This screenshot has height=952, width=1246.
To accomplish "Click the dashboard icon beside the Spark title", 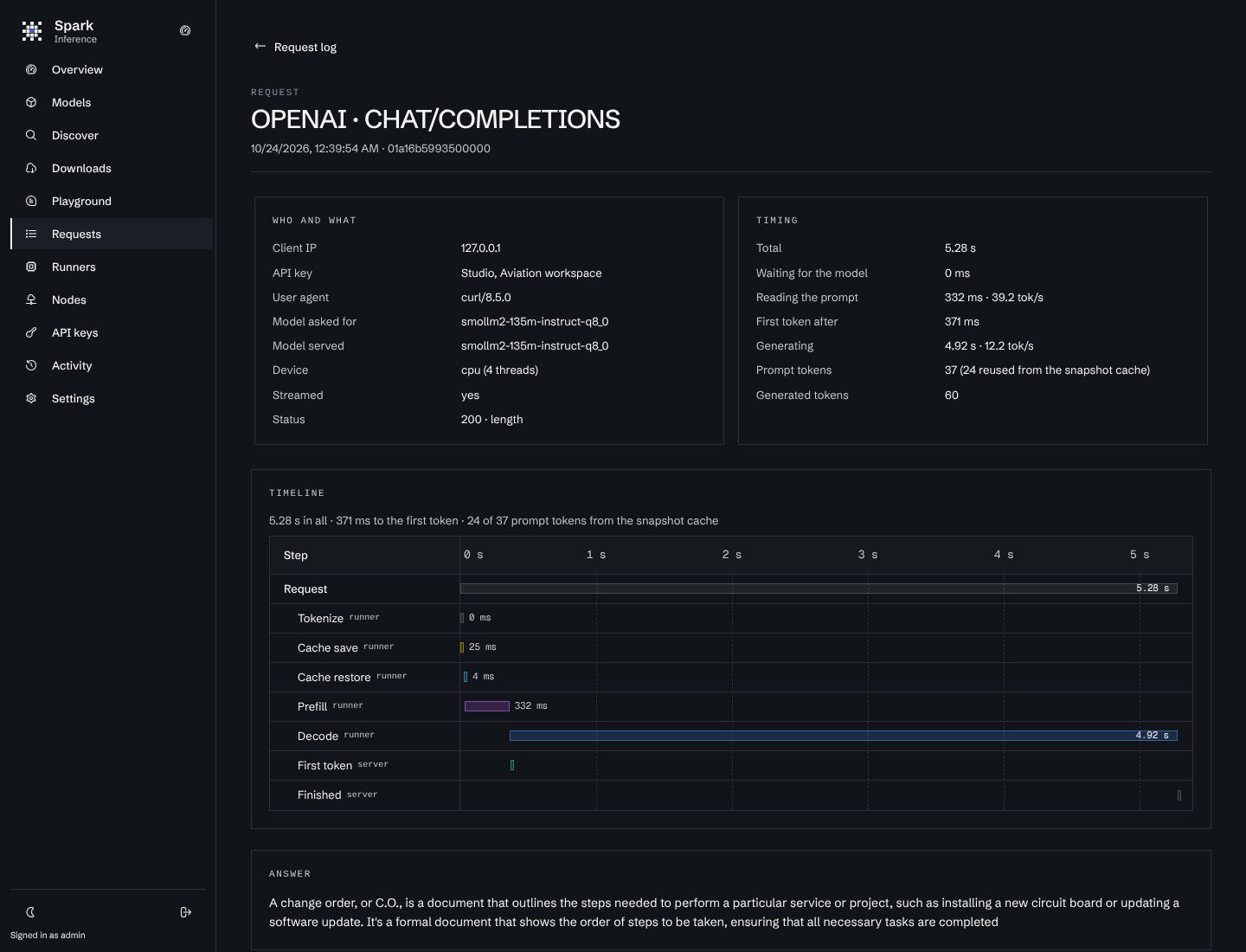I will coord(185,30).
